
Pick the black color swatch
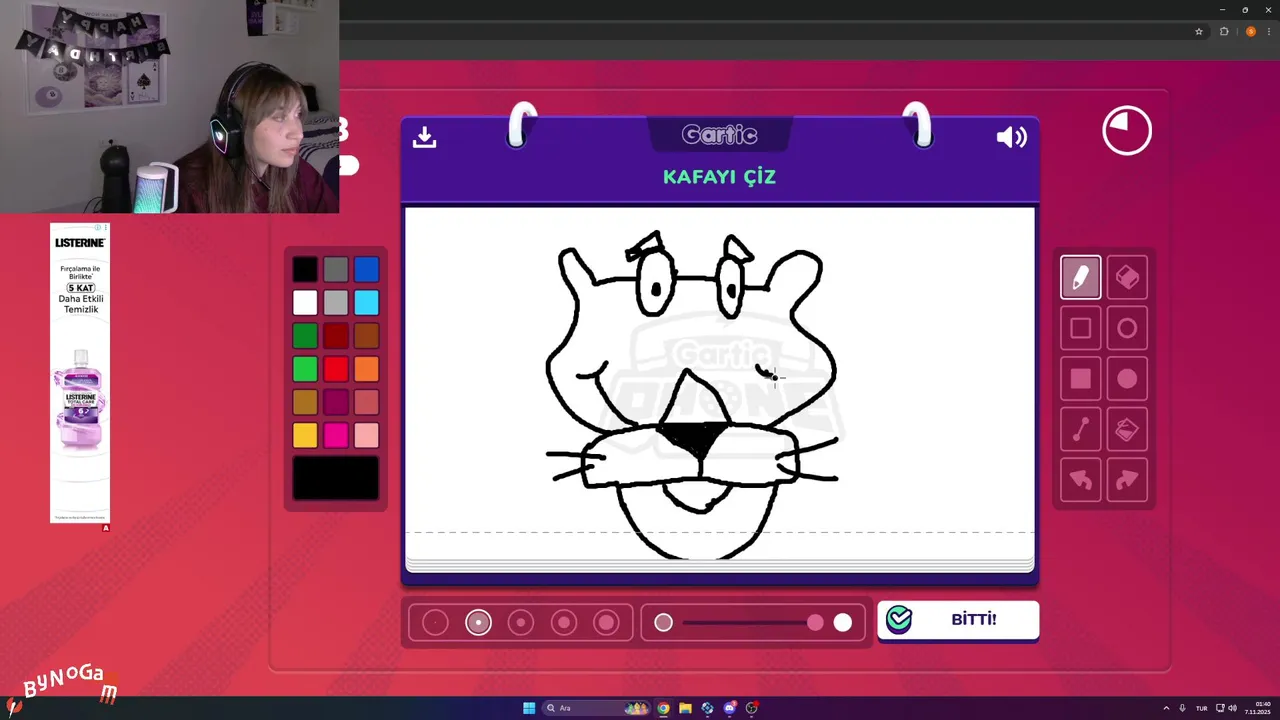click(305, 269)
